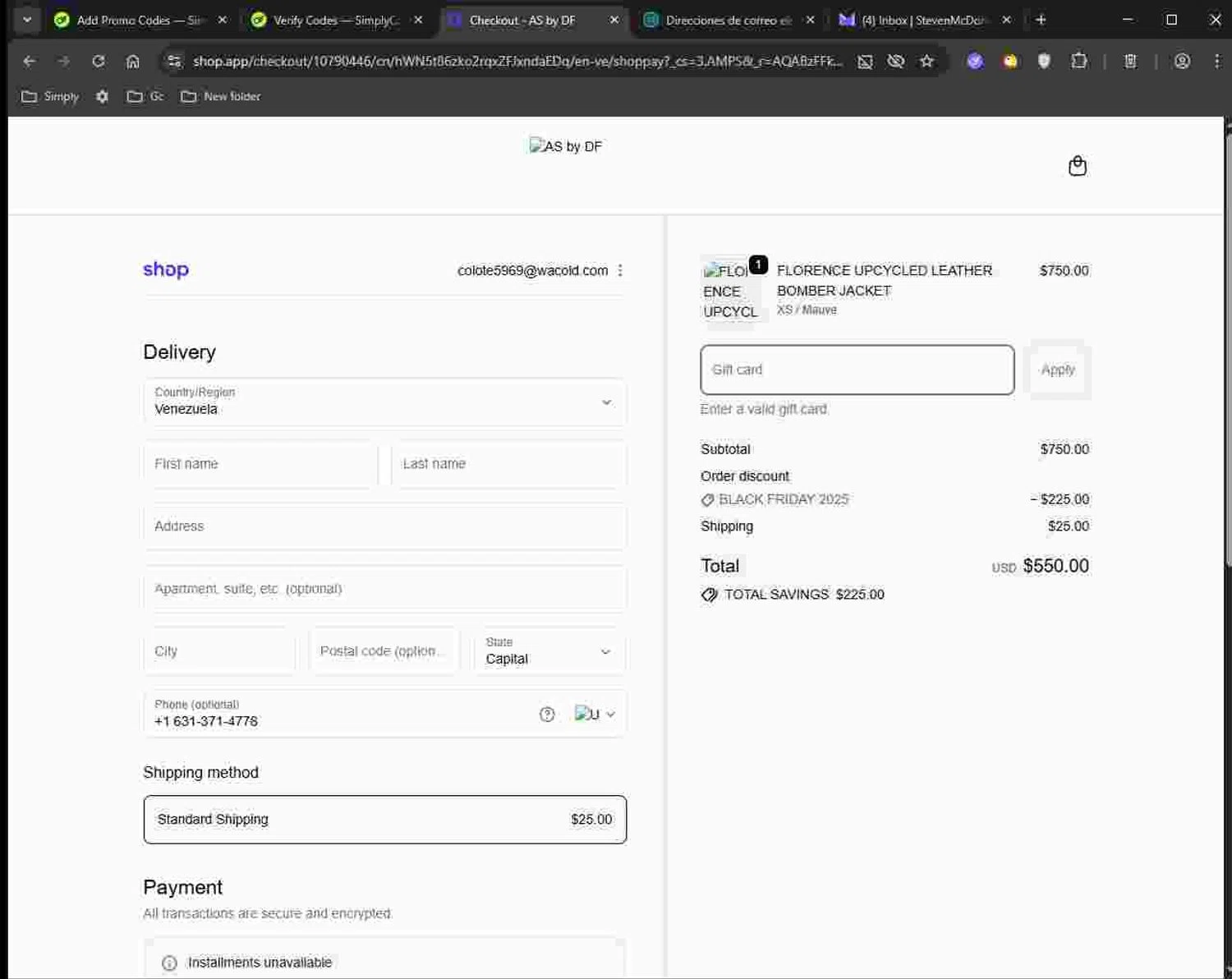1232x979 pixels.
Task: Click the Installments unavailable info icon
Action: (169, 963)
